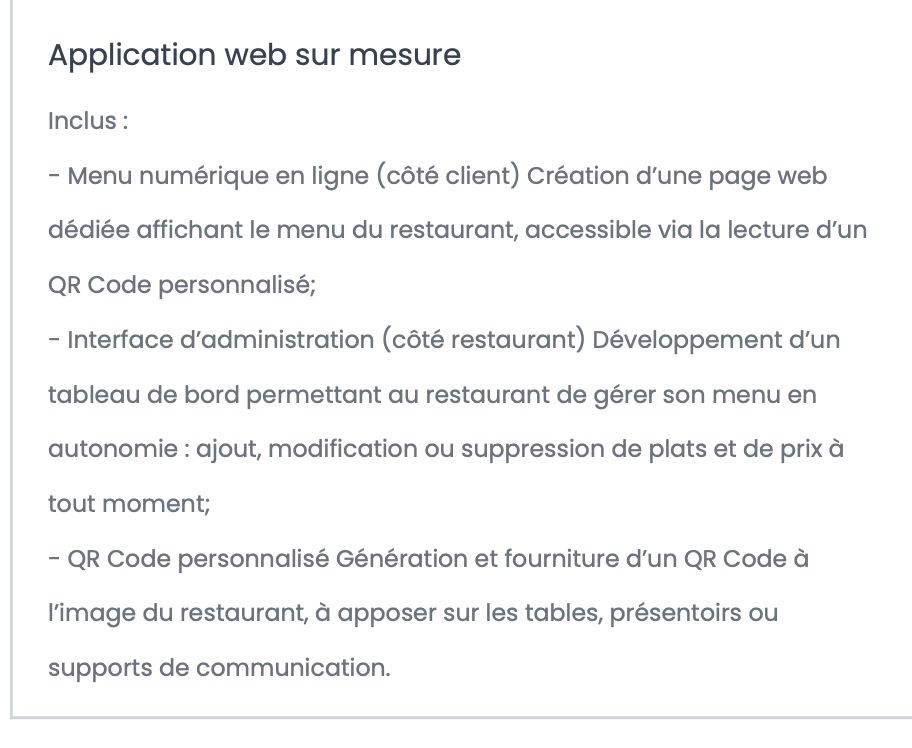Click the line starting "dédiée affichant le menu"
Screen dimensions: 912x748
click(x=457, y=230)
